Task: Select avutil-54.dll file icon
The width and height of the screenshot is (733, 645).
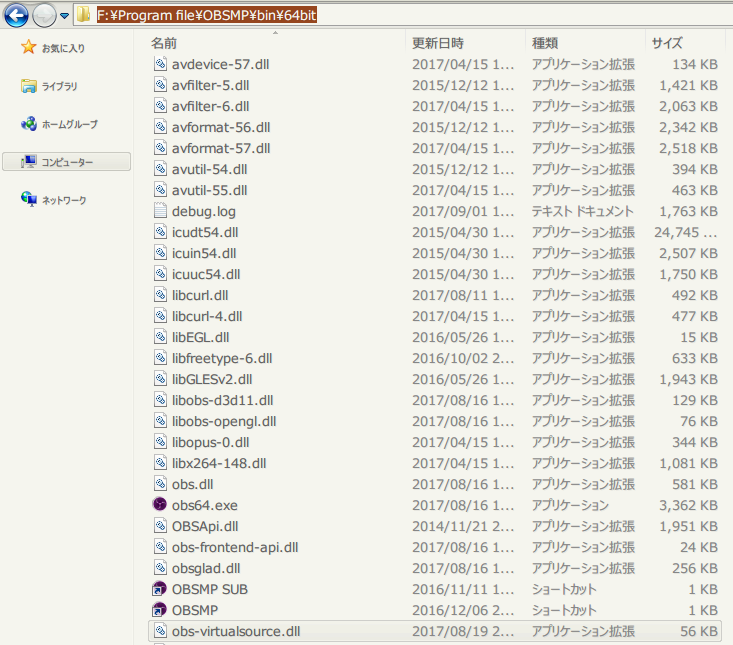Action: click(x=160, y=169)
